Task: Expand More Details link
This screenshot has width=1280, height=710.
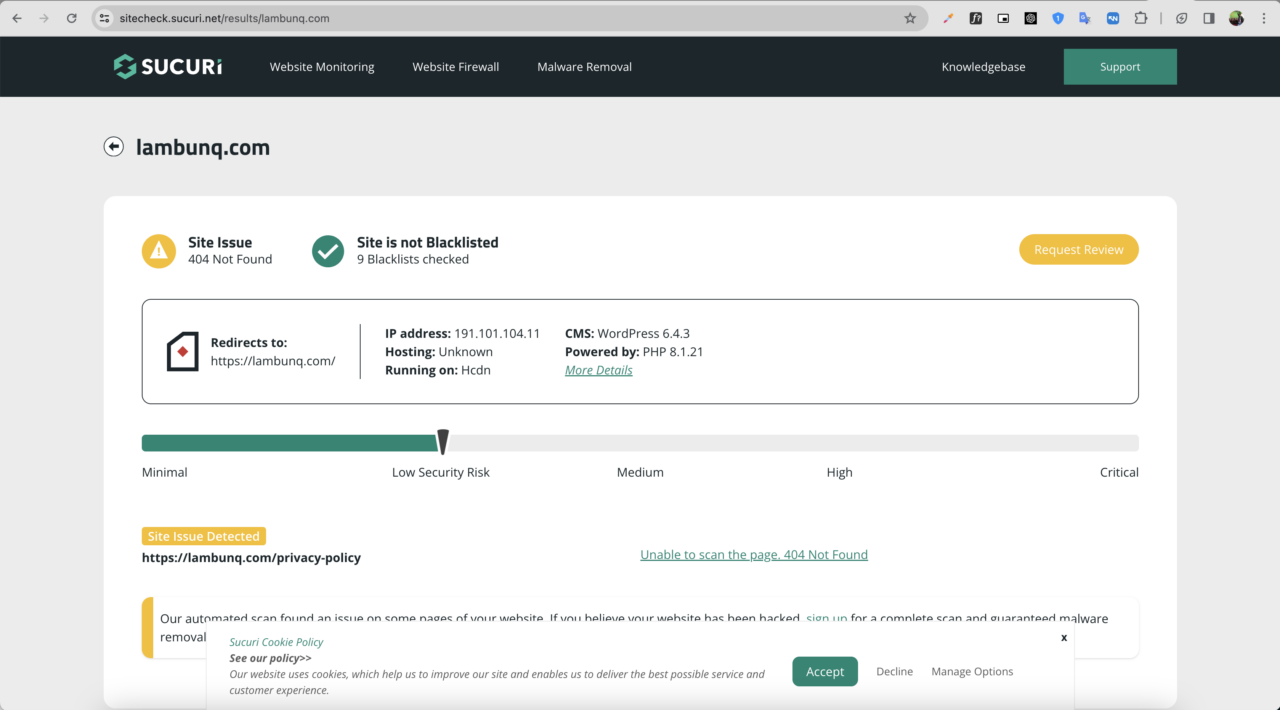Action: click(598, 370)
